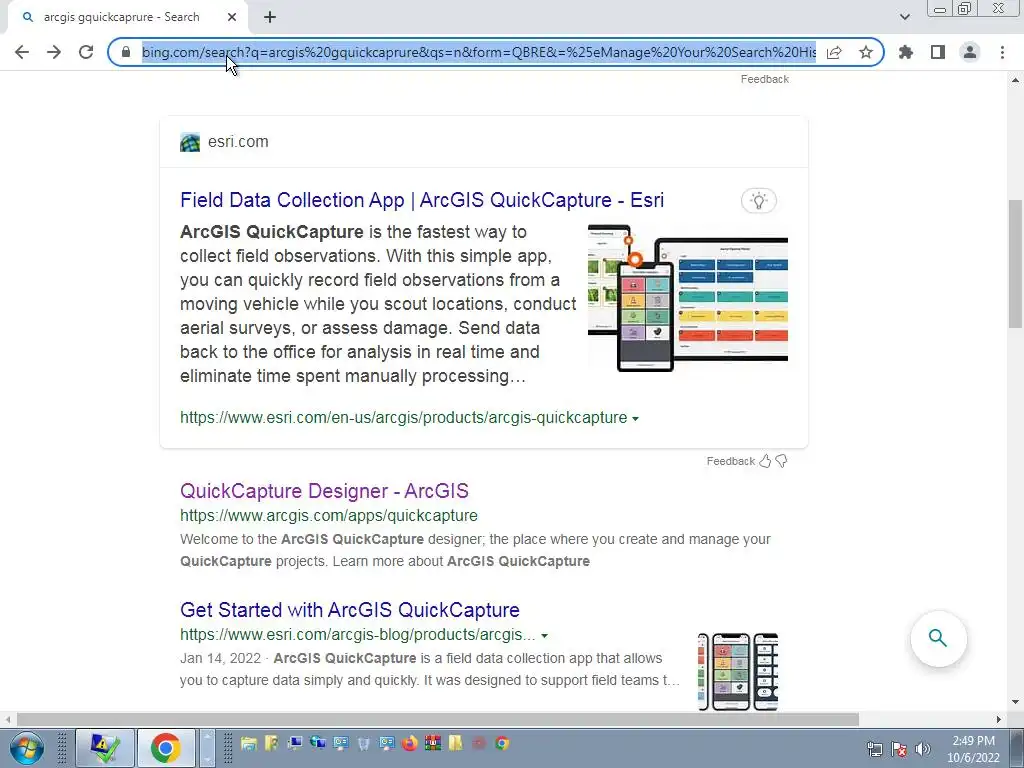1024x768 pixels.
Task: Open the clock showing 2:49 PM
Action: click(973, 749)
